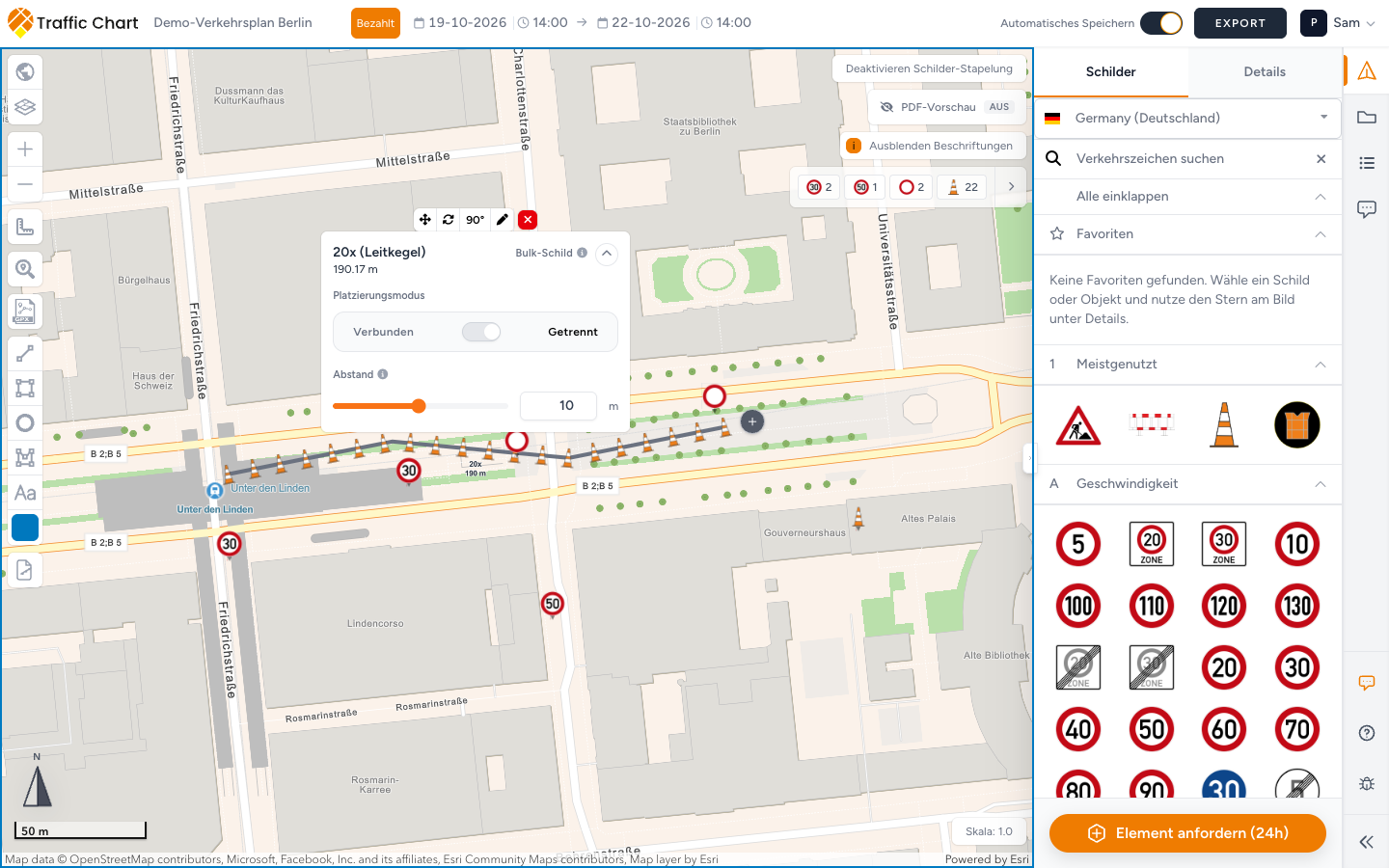Select the rectangle drawing tool
The width and height of the screenshot is (1389, 868).
[x=25, y=388]
